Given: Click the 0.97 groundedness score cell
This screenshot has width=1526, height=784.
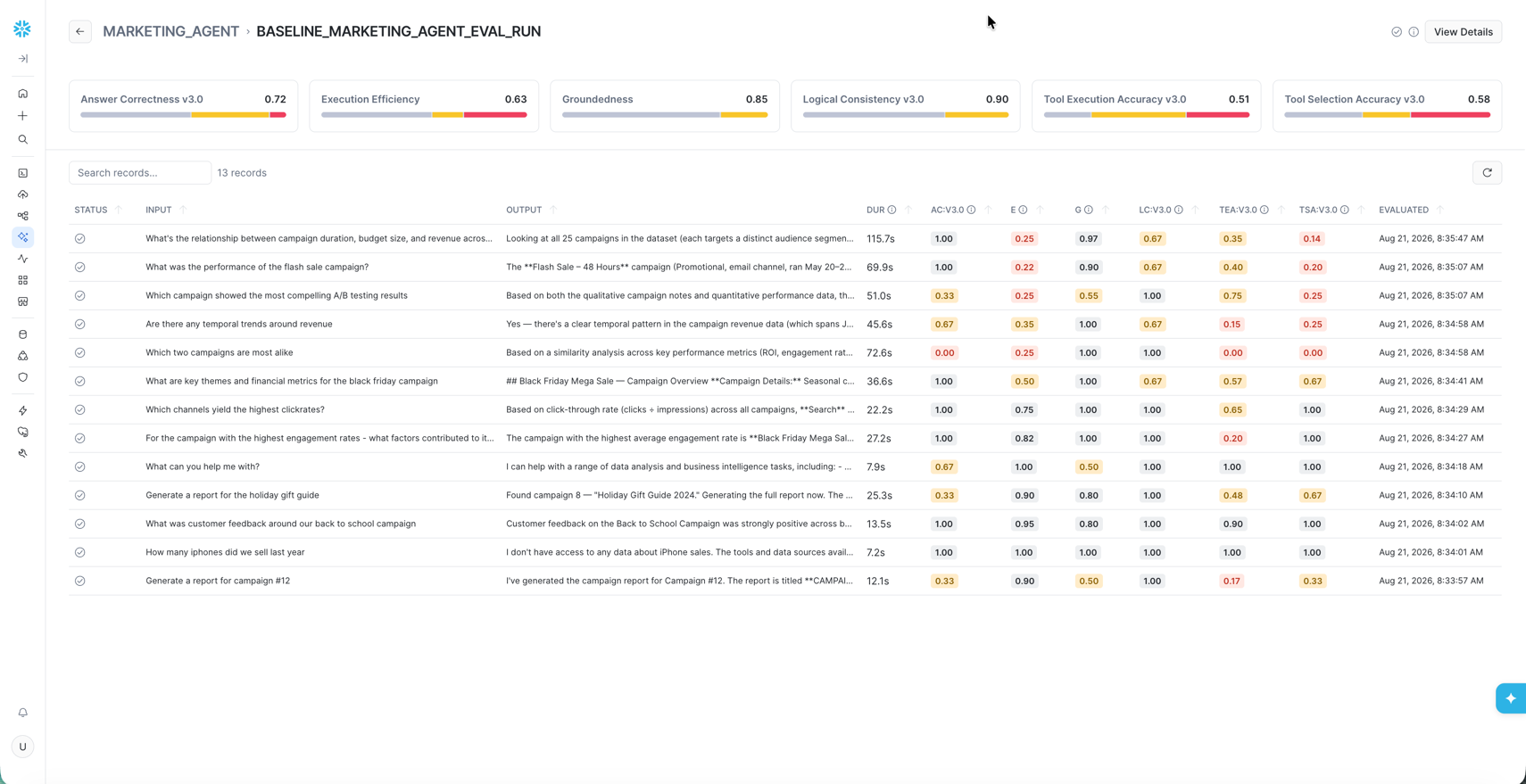Looking at the screenshot, I should [x=1089, y=239].
